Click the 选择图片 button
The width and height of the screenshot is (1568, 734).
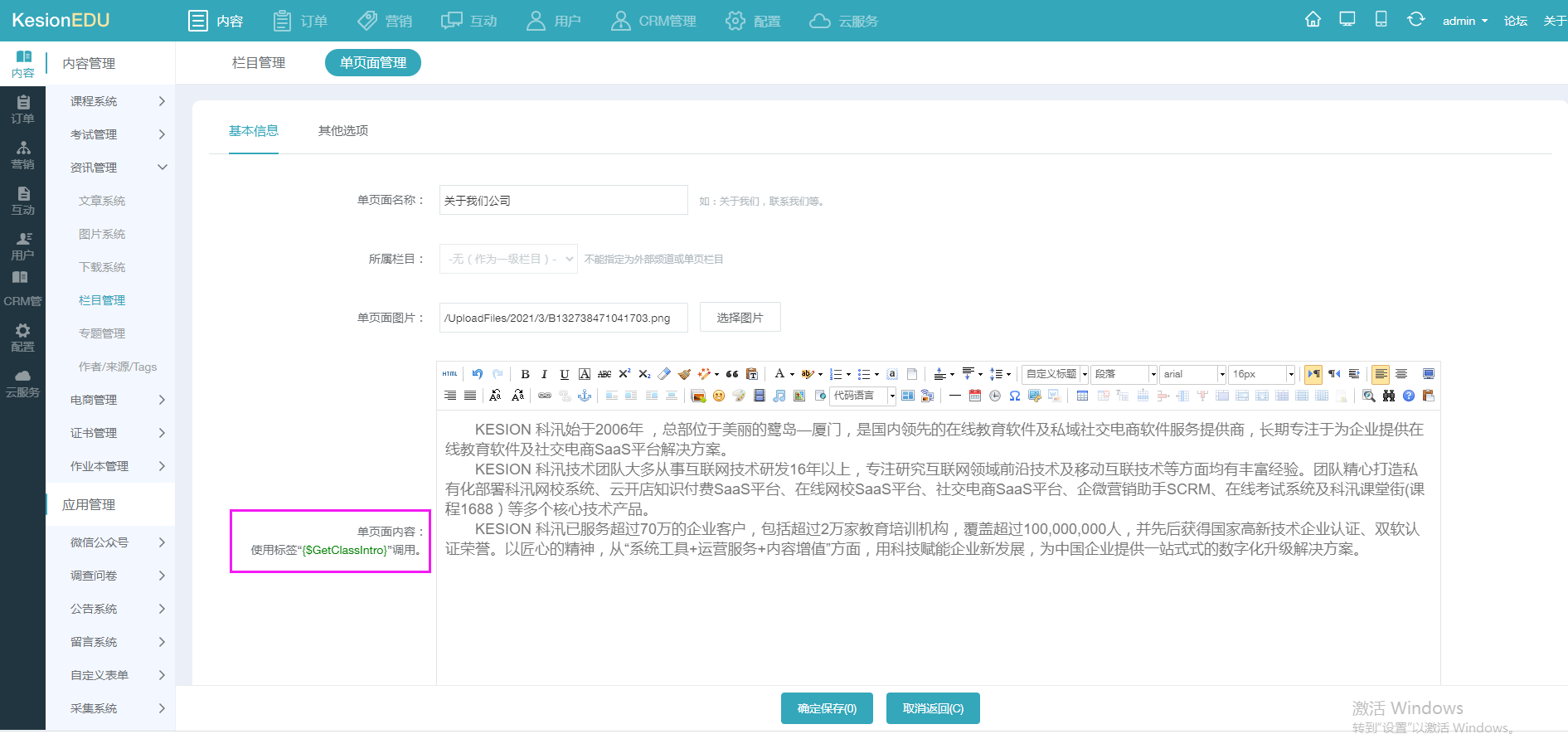(740, 318)
